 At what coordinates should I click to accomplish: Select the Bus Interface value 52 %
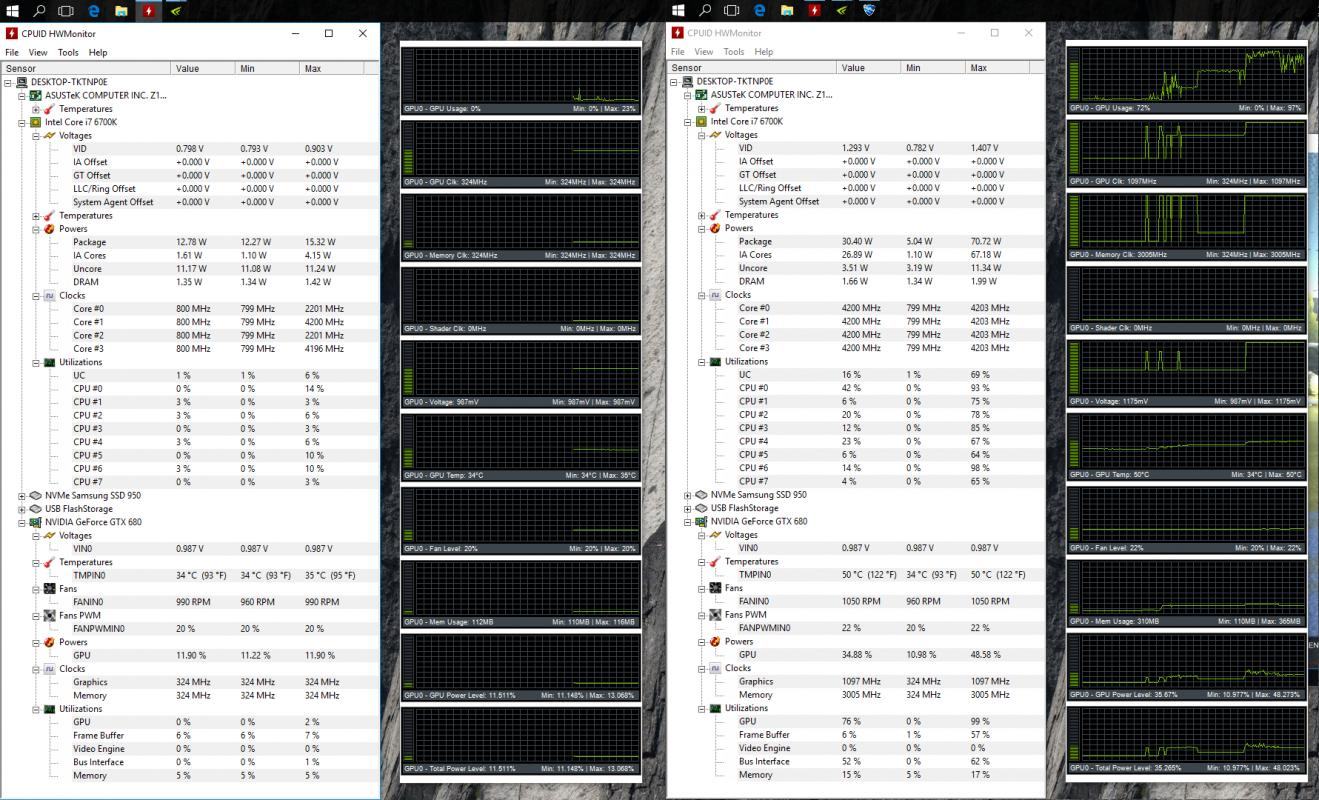coord(852,761)
